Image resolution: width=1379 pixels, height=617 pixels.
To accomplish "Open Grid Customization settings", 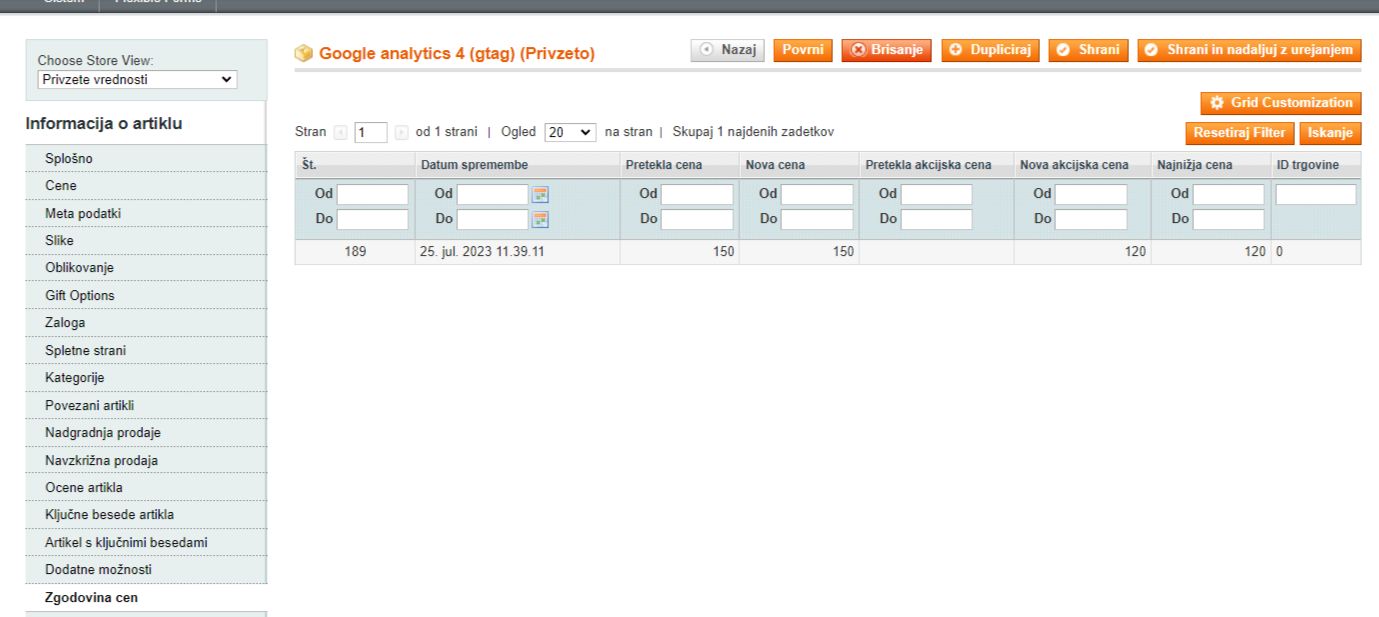I will [x=1280, y=103].
